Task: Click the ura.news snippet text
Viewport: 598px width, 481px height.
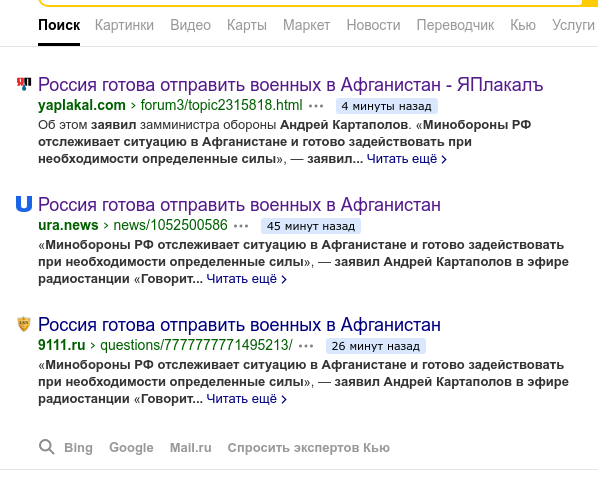Action: click(303, 262)
